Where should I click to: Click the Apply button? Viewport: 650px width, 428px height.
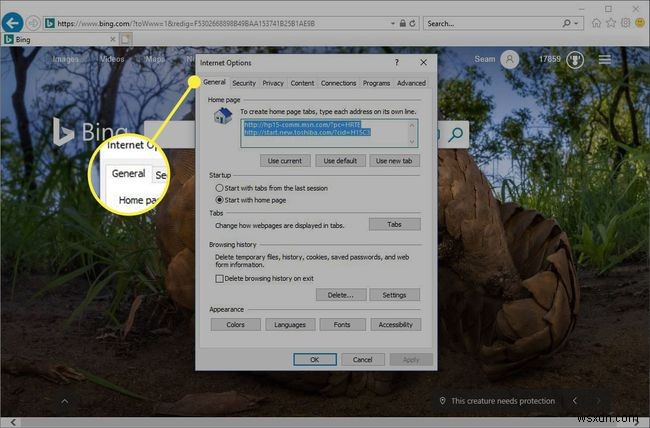pyautogui.click(x=411, y=360)
